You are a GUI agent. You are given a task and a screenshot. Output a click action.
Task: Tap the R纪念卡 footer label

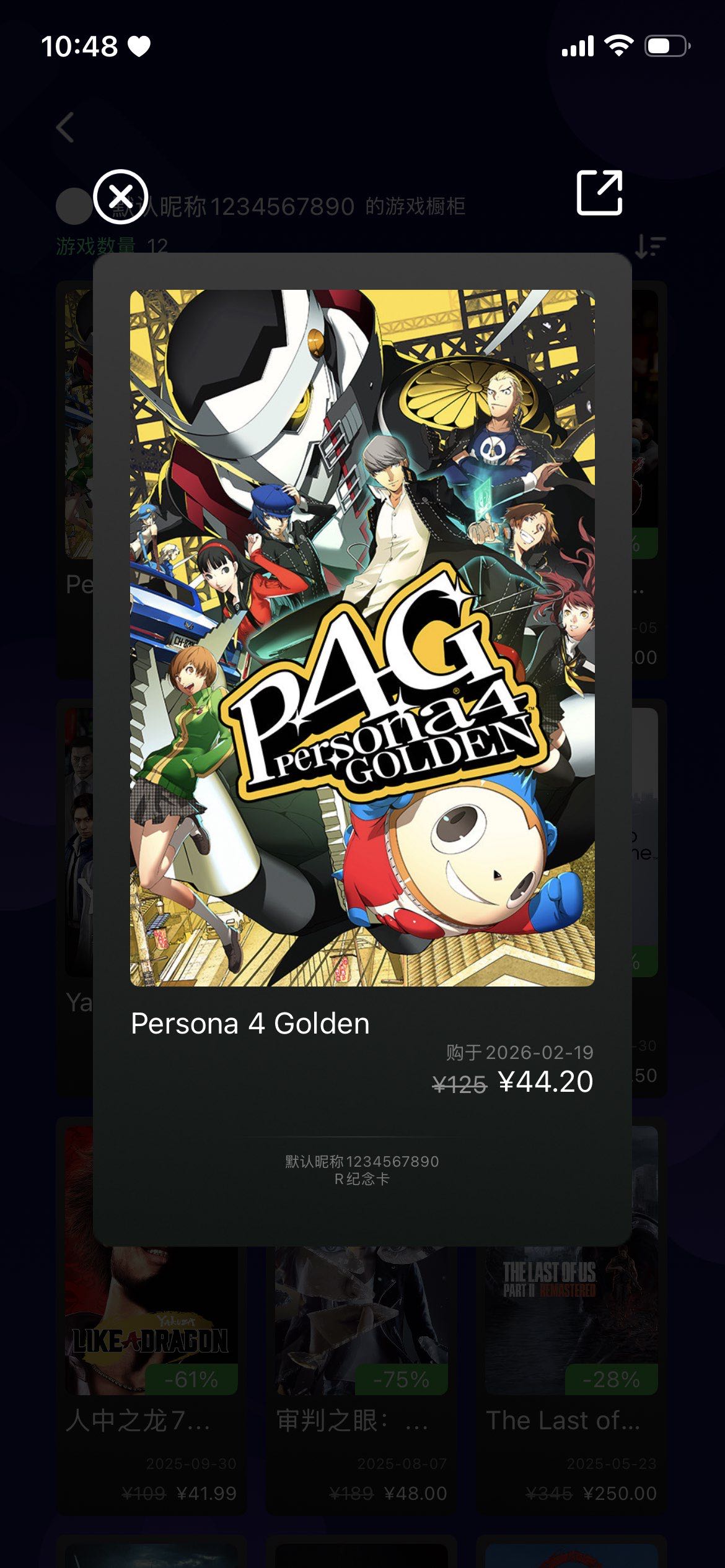coord(362,1179)
